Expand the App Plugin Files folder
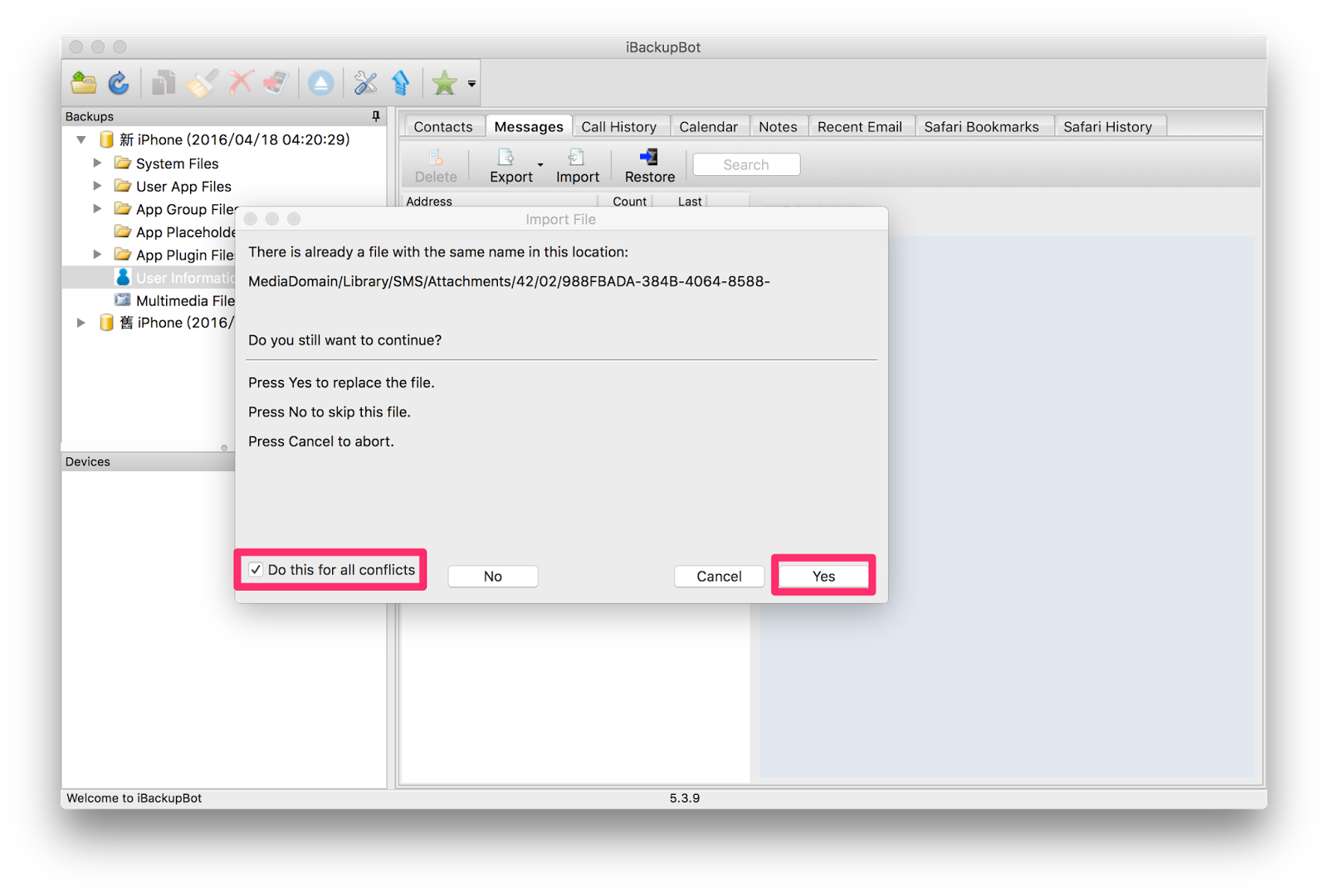This screenshot has height=896, width=1328. click(97, 255)
